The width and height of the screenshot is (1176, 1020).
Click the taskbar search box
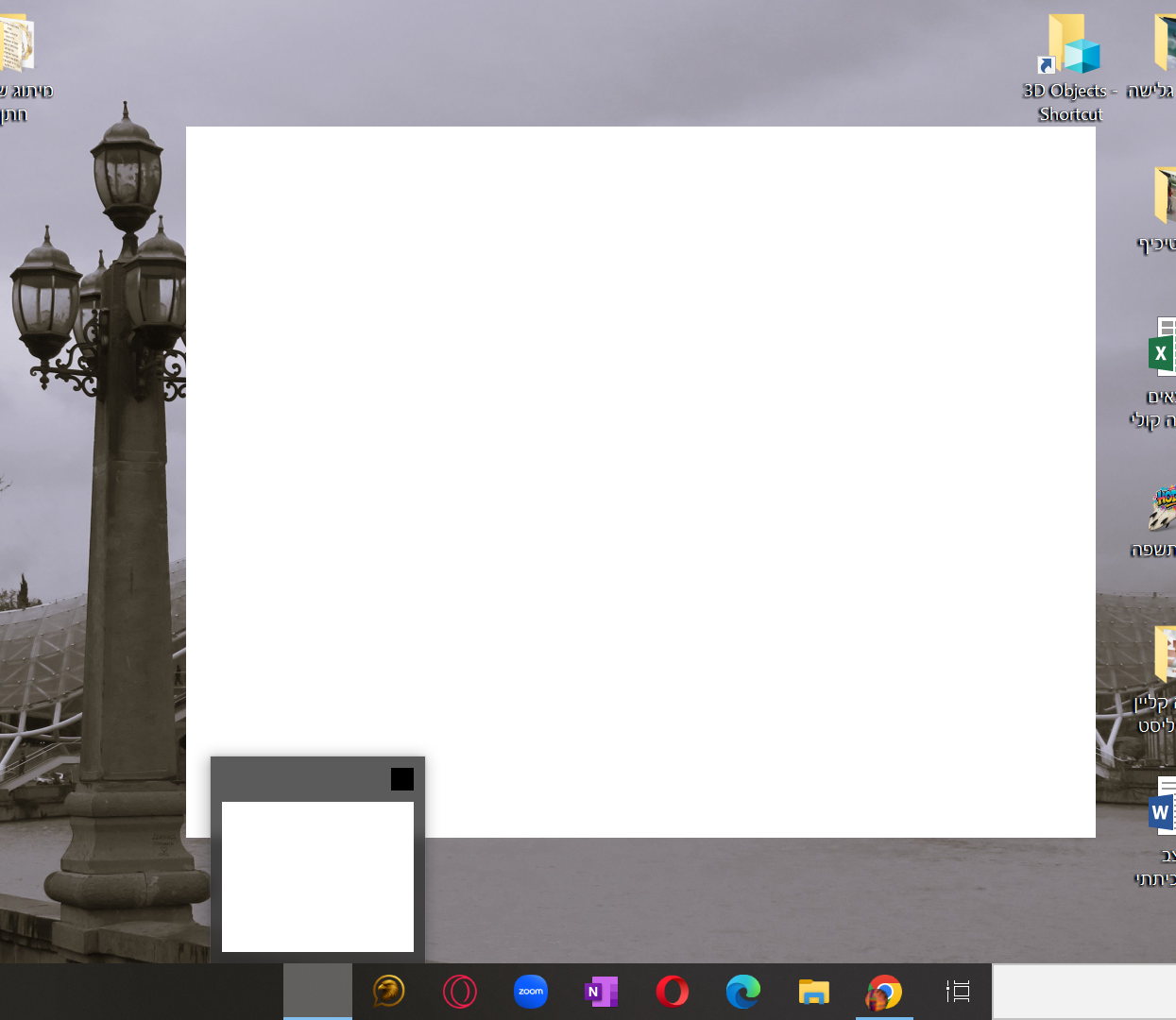pos(1083,992)
